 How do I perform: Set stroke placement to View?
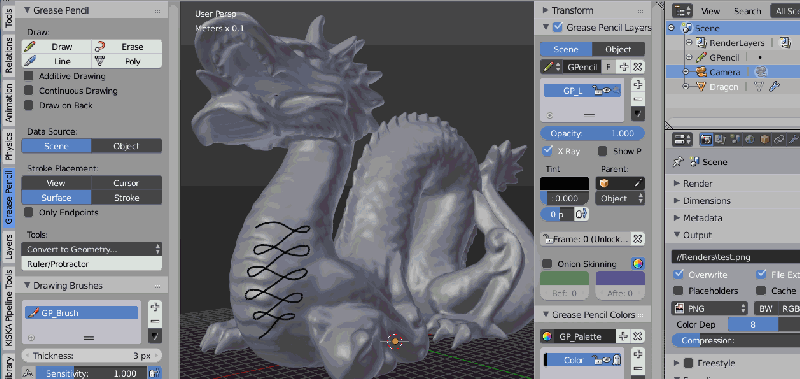[57, 183]
